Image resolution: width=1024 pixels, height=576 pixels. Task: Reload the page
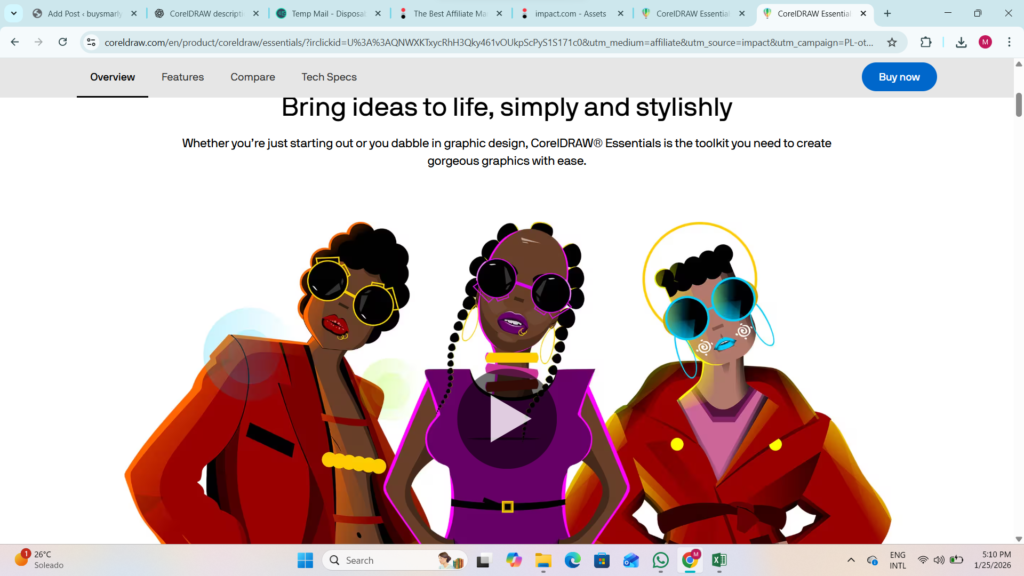coord(63,42)
